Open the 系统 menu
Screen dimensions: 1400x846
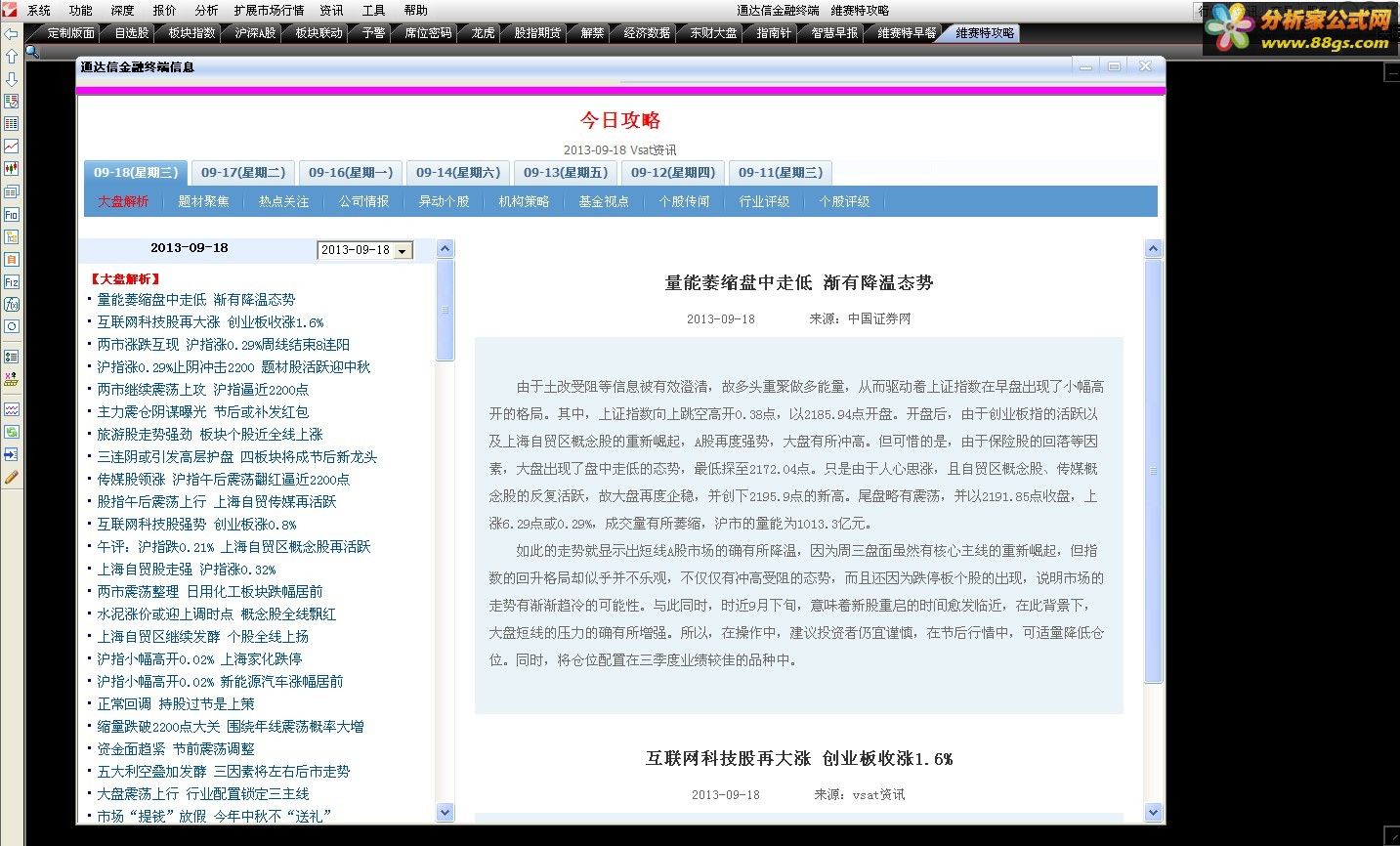coord(39,11)
